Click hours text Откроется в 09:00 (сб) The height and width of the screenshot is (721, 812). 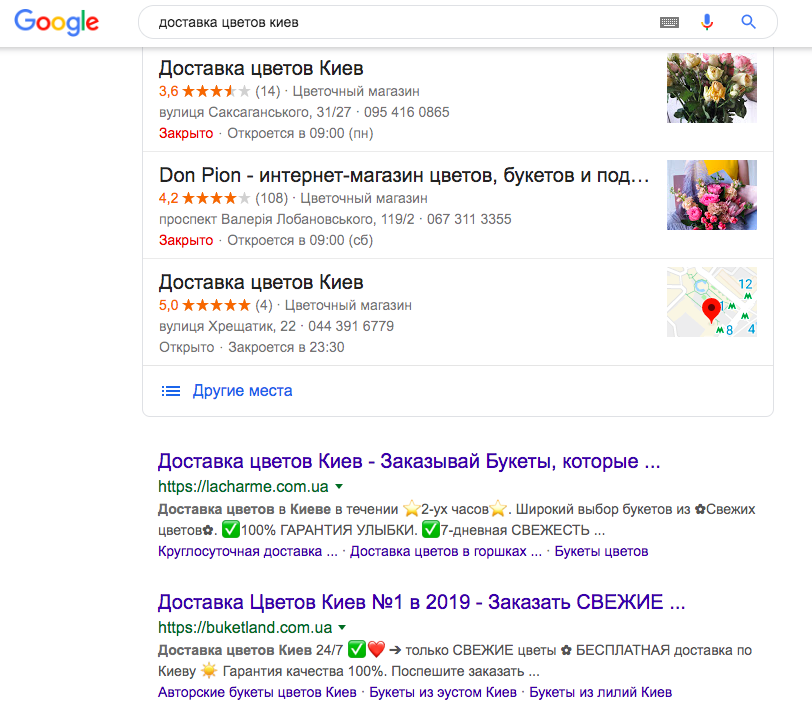click(x=300, y=240)
